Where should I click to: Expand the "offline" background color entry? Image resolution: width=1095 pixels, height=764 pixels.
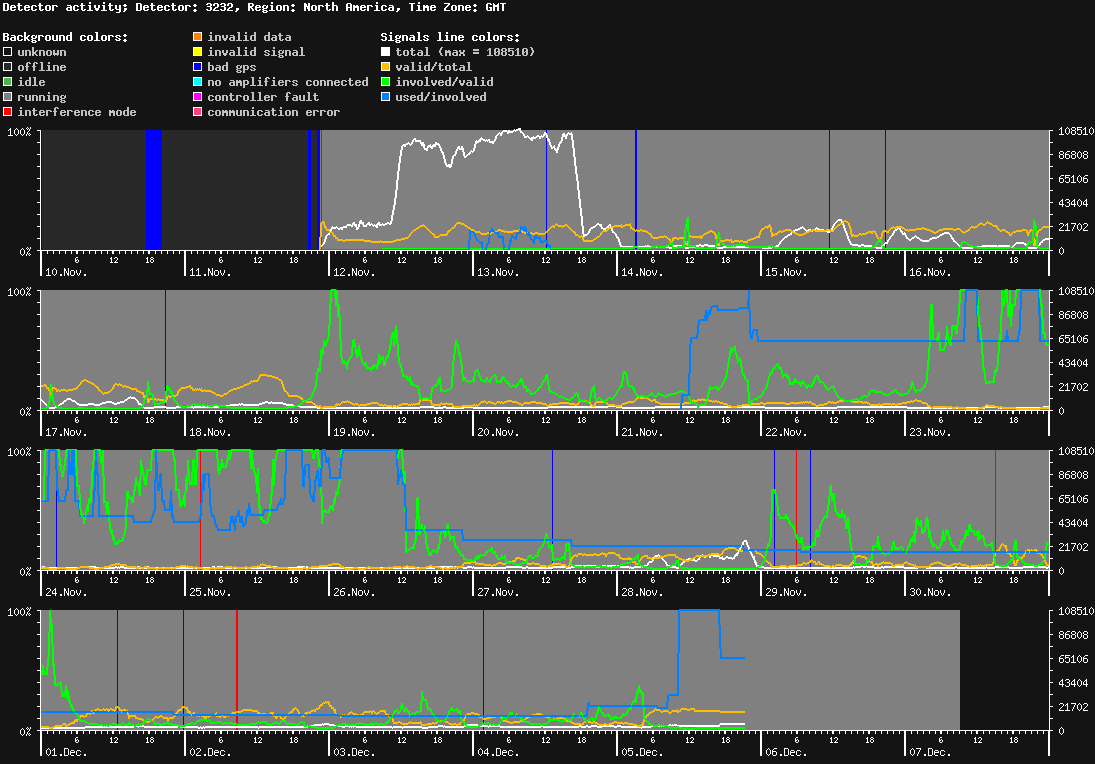(7, 67)
